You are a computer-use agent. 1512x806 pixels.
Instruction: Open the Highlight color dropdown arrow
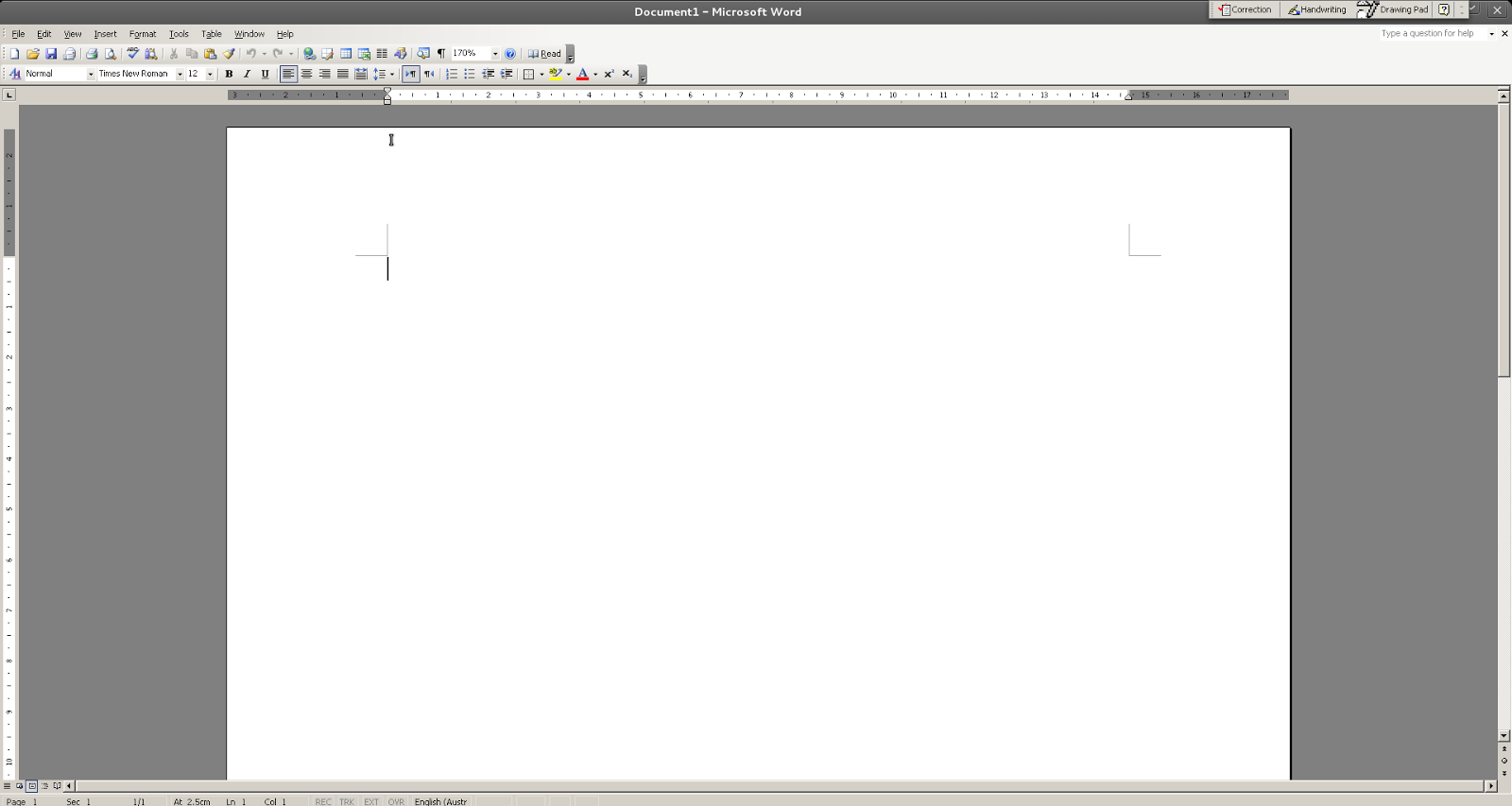(569, 74)
